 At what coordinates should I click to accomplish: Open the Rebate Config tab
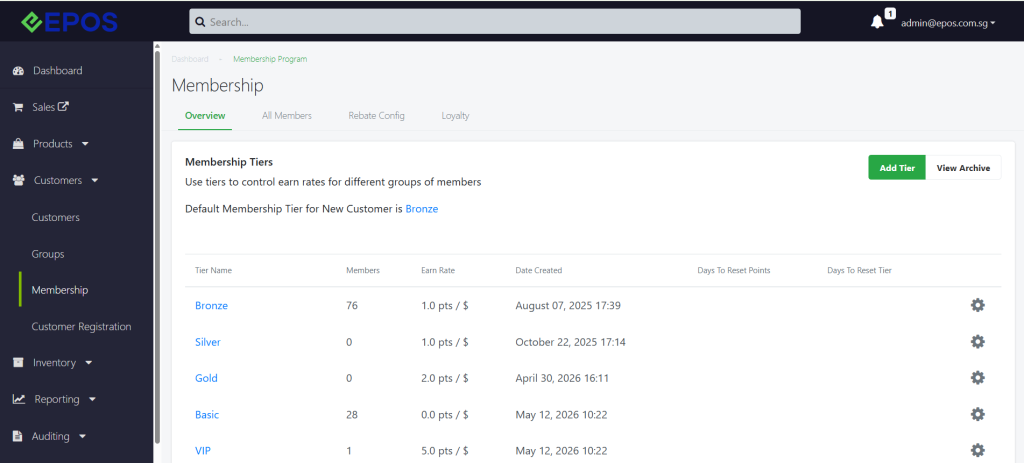click(x=376, y=116)
